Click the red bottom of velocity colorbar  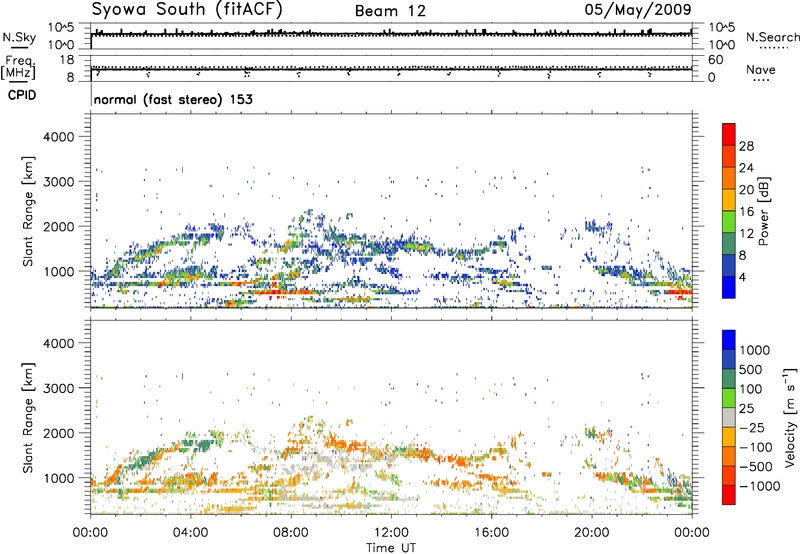click(x=729, y=495)
